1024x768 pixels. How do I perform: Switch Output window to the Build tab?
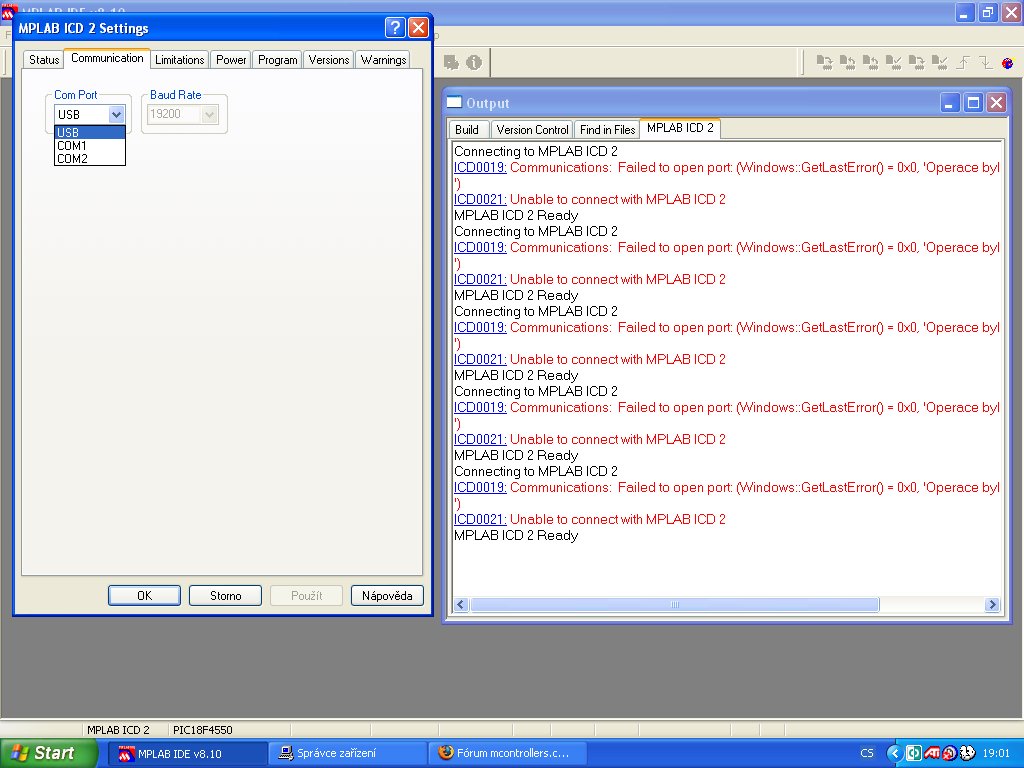pos(467,130)
